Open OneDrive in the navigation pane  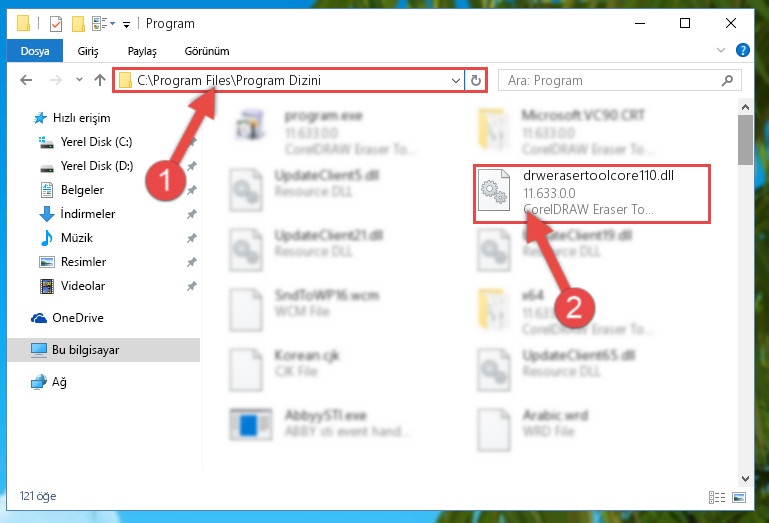(x=77, y=318)
